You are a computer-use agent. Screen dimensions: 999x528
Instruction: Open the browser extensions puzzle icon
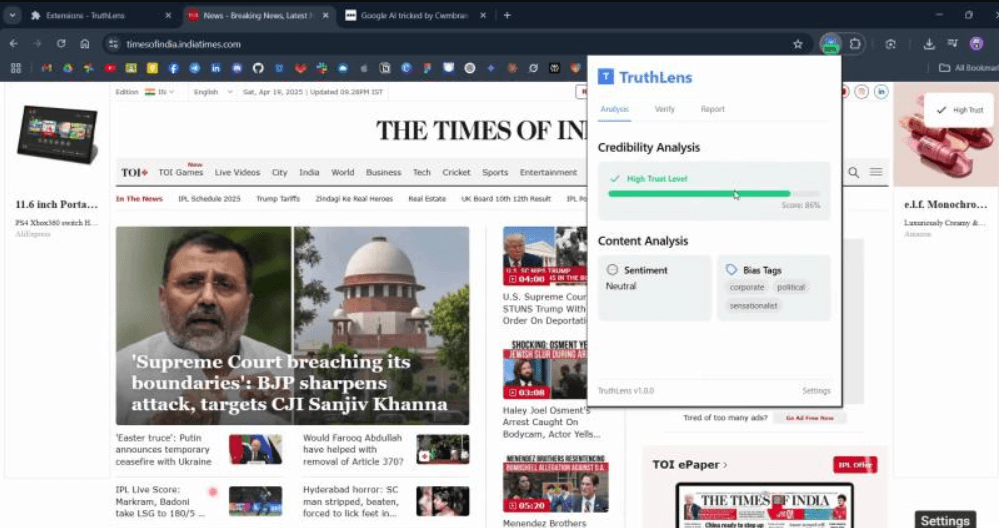(x=856, y=44)
